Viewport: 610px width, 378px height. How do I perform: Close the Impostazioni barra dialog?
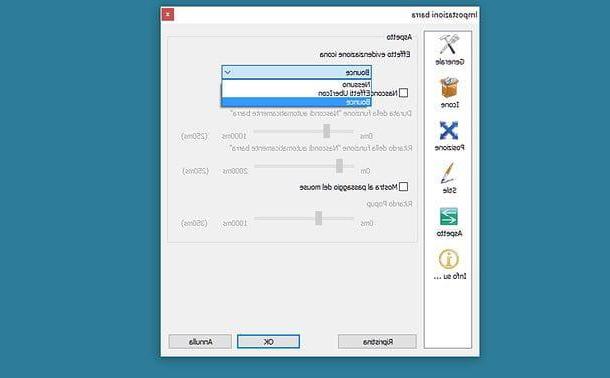(x=168, y=14)
